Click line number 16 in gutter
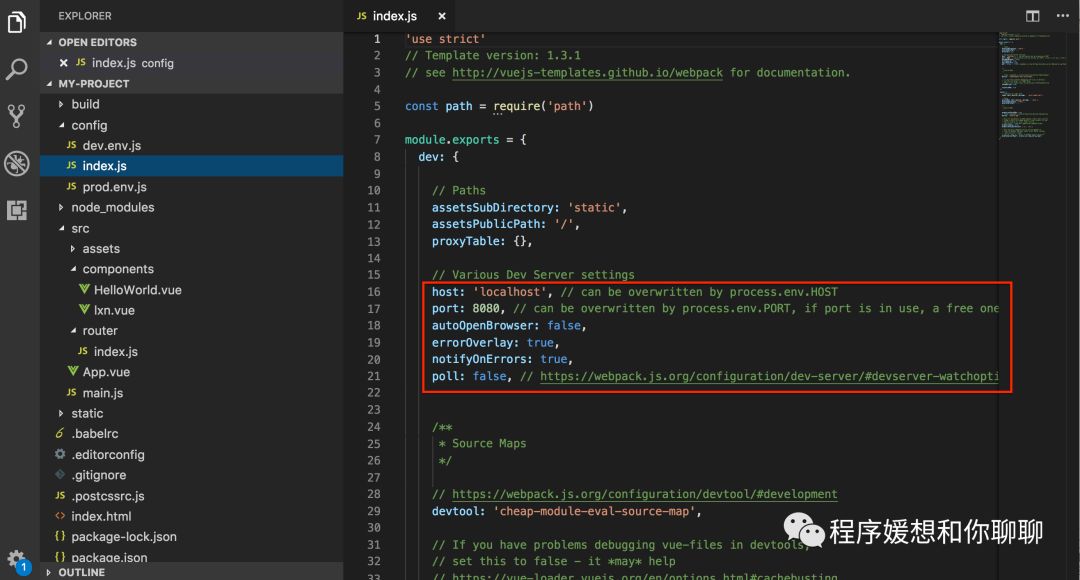This screenshot has width=1080, height=580. pos(373,291)
